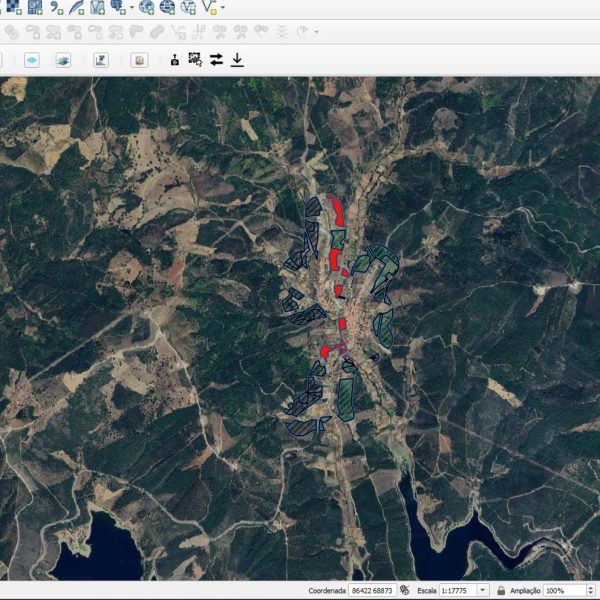
Task: Click the New Shapefile Layer icon
Action: pos(210,7)
